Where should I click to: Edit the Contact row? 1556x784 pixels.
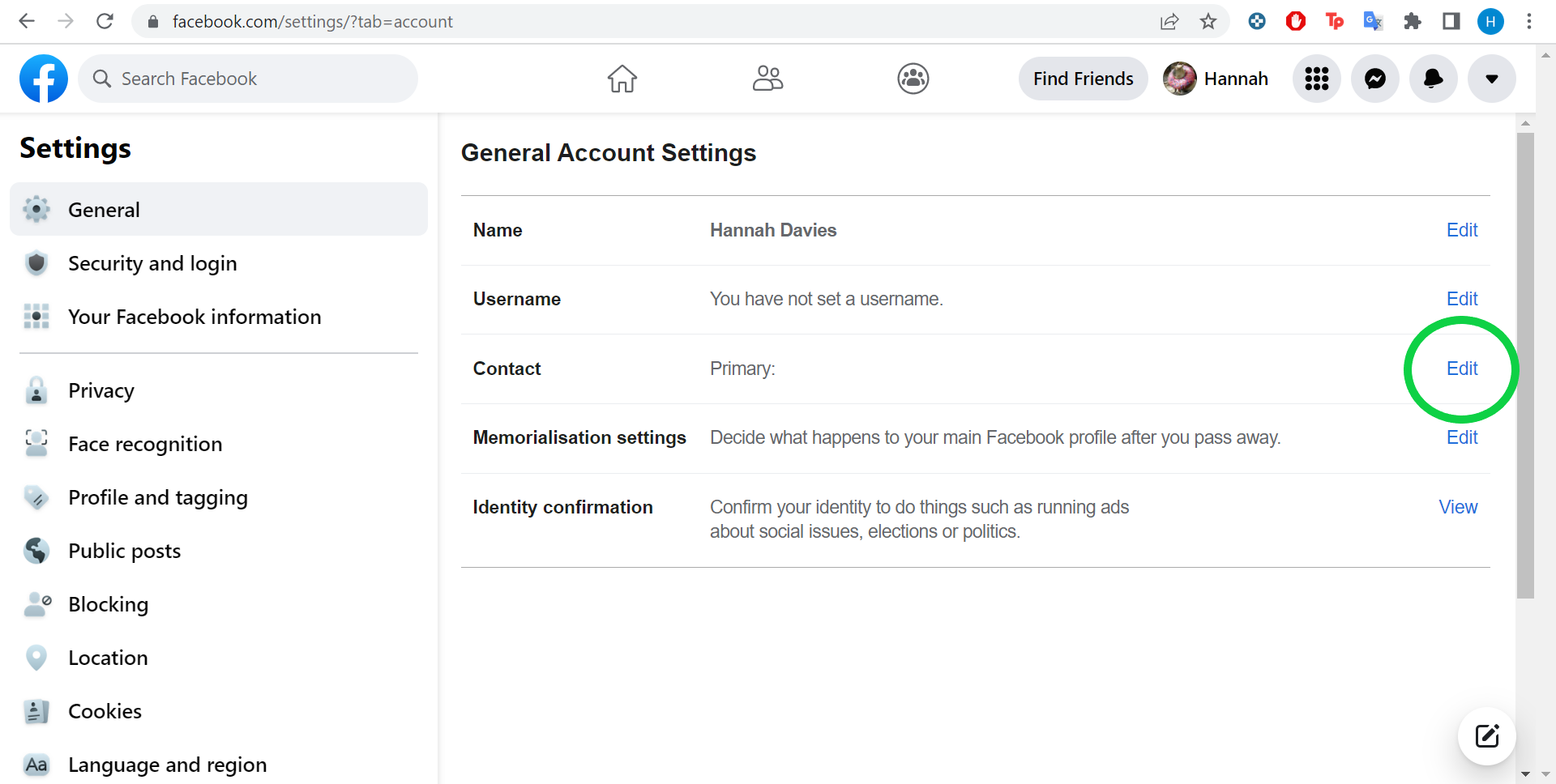click(x=1462, y=369)
